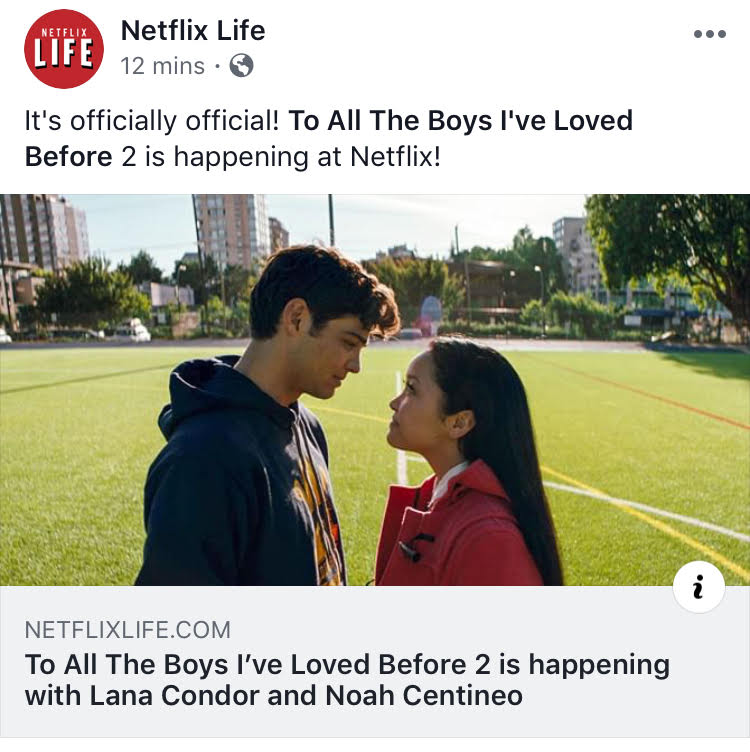750x752 pixels.
Task: Open the article headline about Lana Condor
Action: [x=347, y=680]
